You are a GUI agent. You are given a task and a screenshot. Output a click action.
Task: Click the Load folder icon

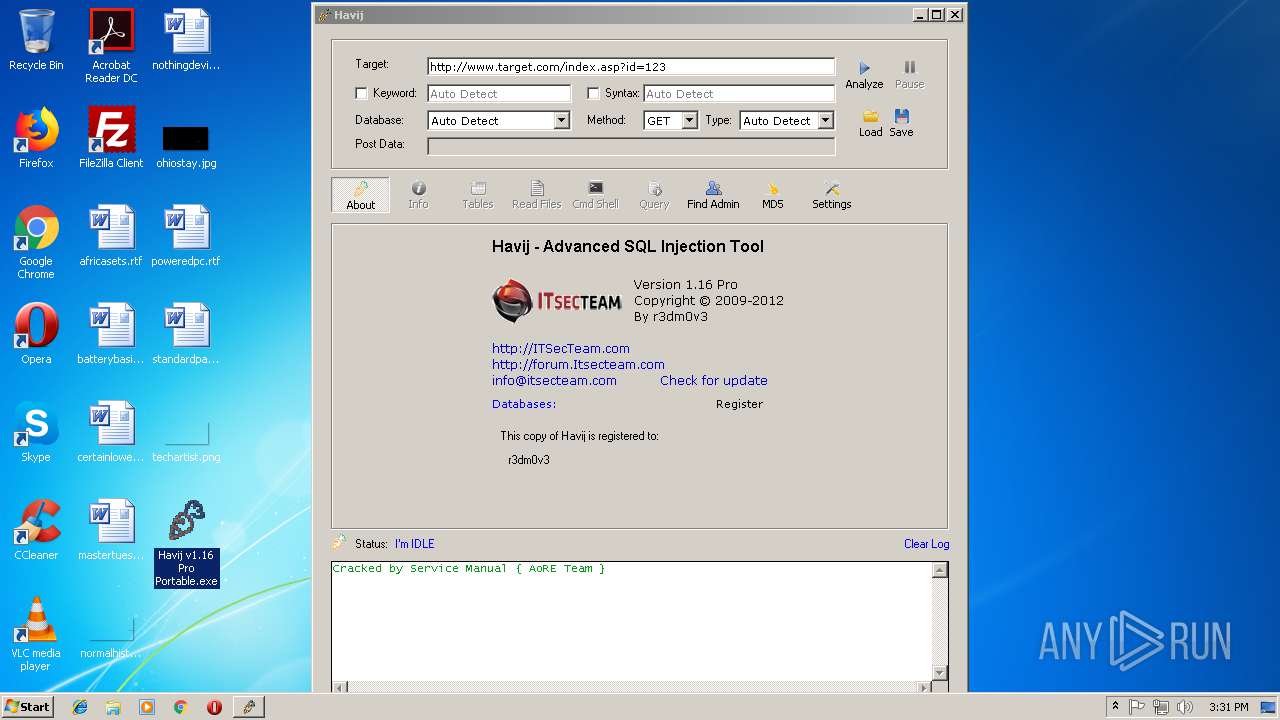pos(871,116)
